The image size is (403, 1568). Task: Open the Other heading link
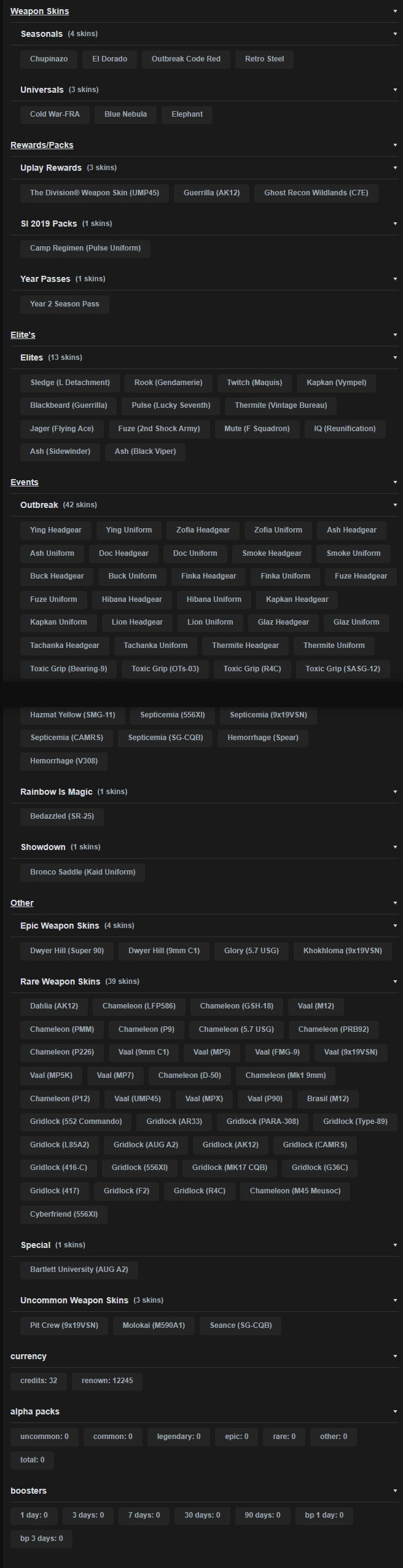pyautogui.click(x=22, y=903)
